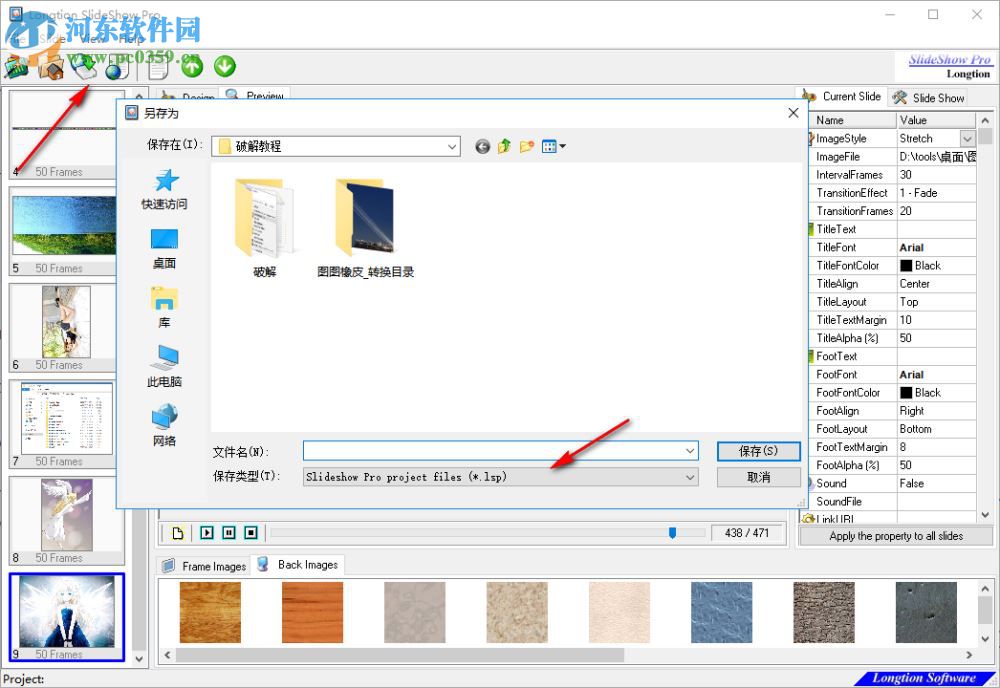Click Apply the property to all slides
The width and height of the screenshot is (1000, 688).
(x=895, y=536)
